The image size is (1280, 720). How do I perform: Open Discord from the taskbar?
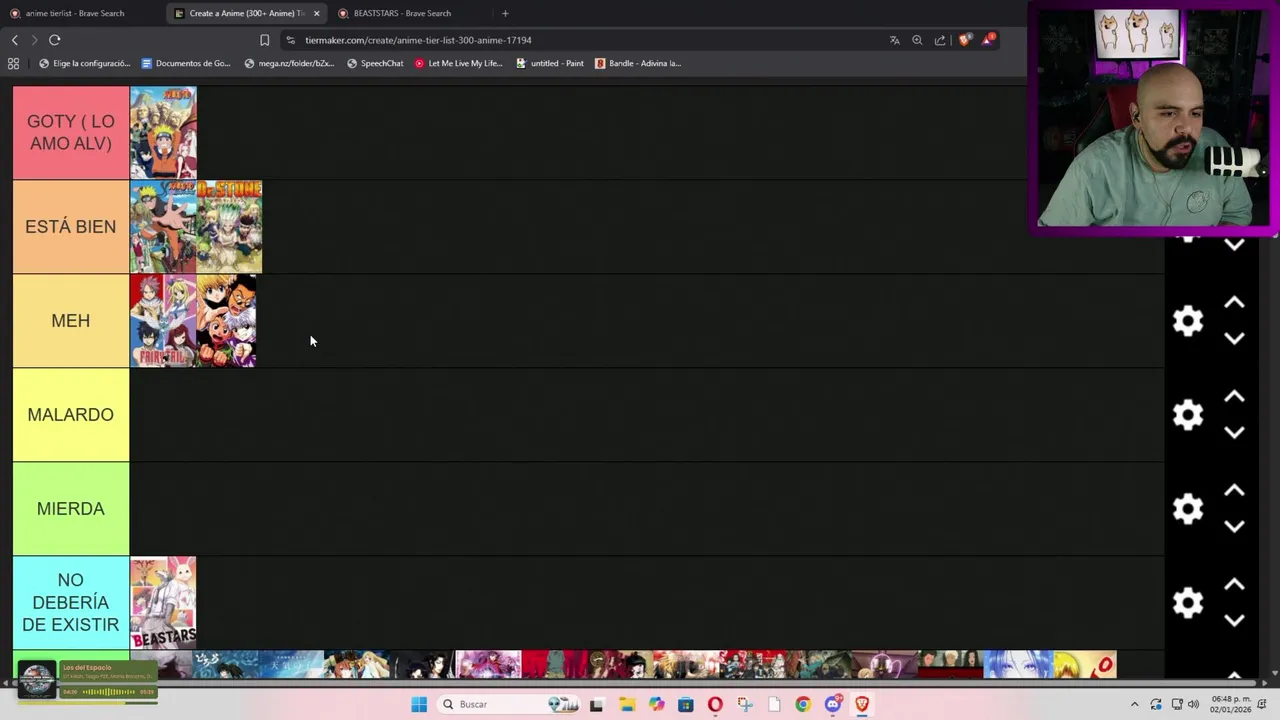click(833, 704)
